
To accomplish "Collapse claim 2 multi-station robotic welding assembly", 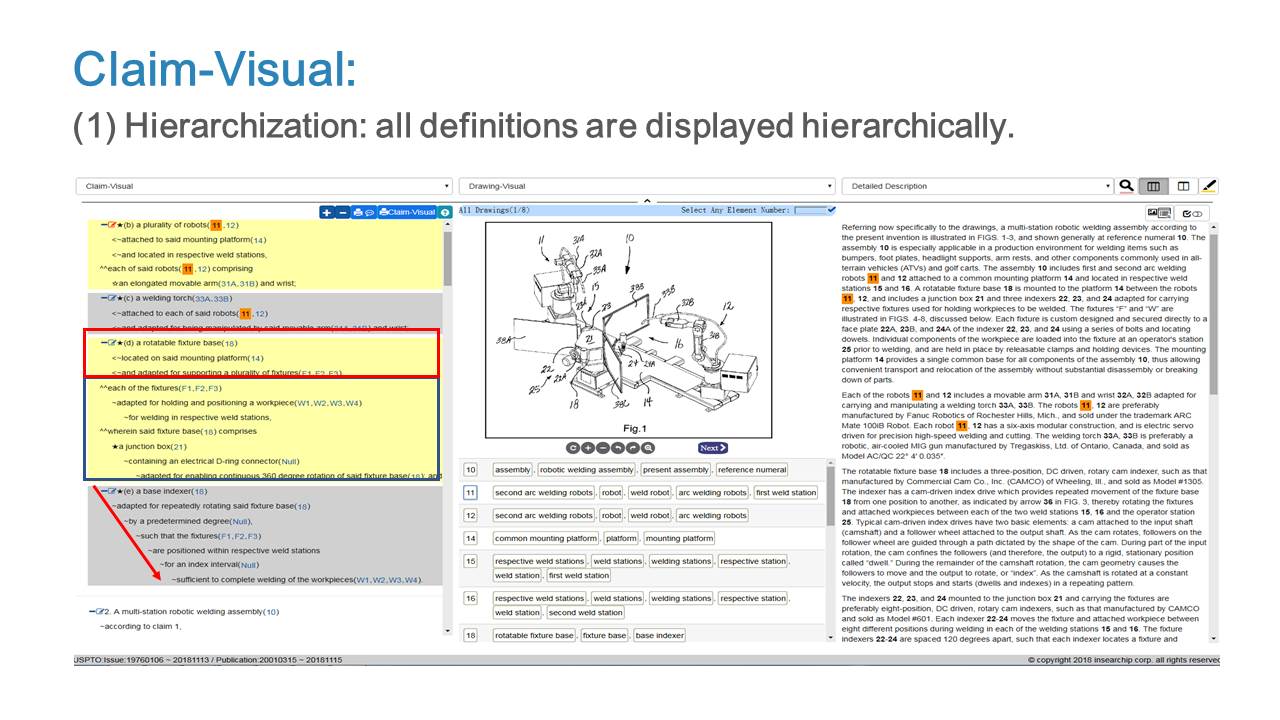I will (x=92, y=611).
